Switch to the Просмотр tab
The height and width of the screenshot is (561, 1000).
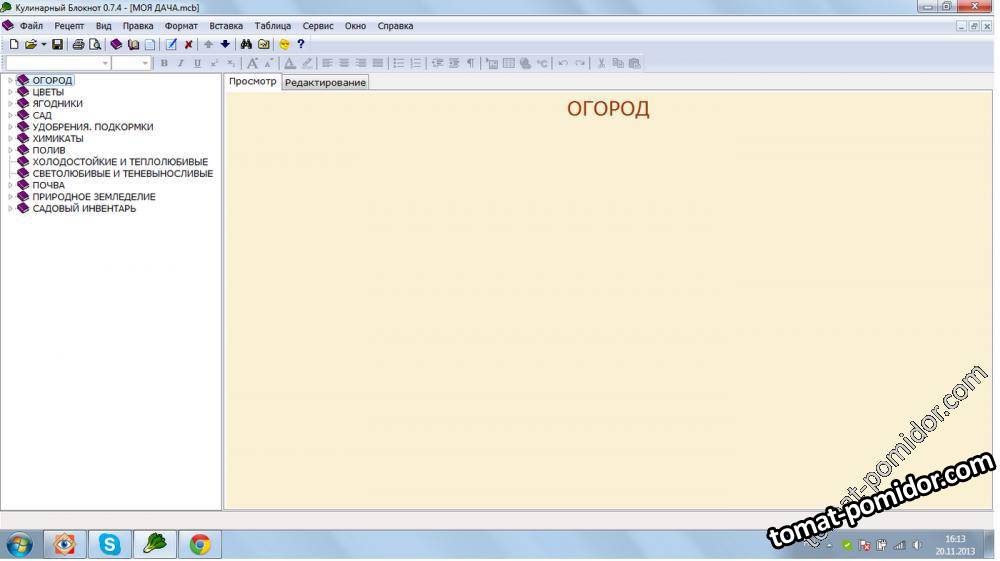[253, 82]
